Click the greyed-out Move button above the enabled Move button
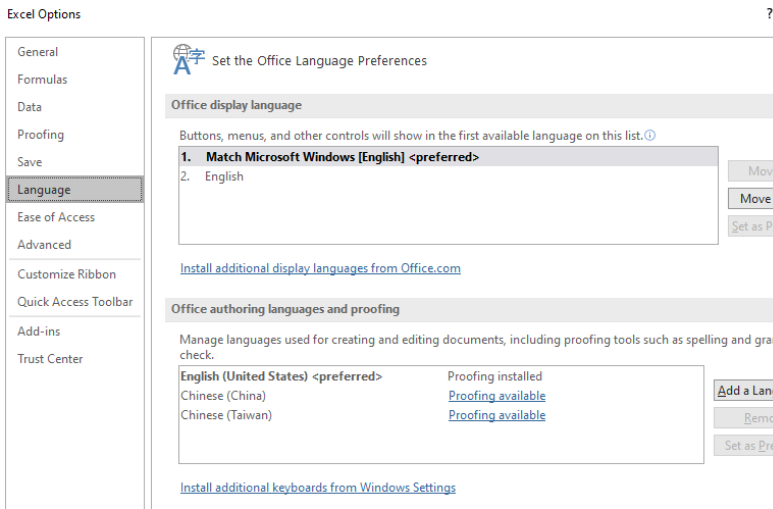This screenshot has height=509, width=773. coord(751,171)
